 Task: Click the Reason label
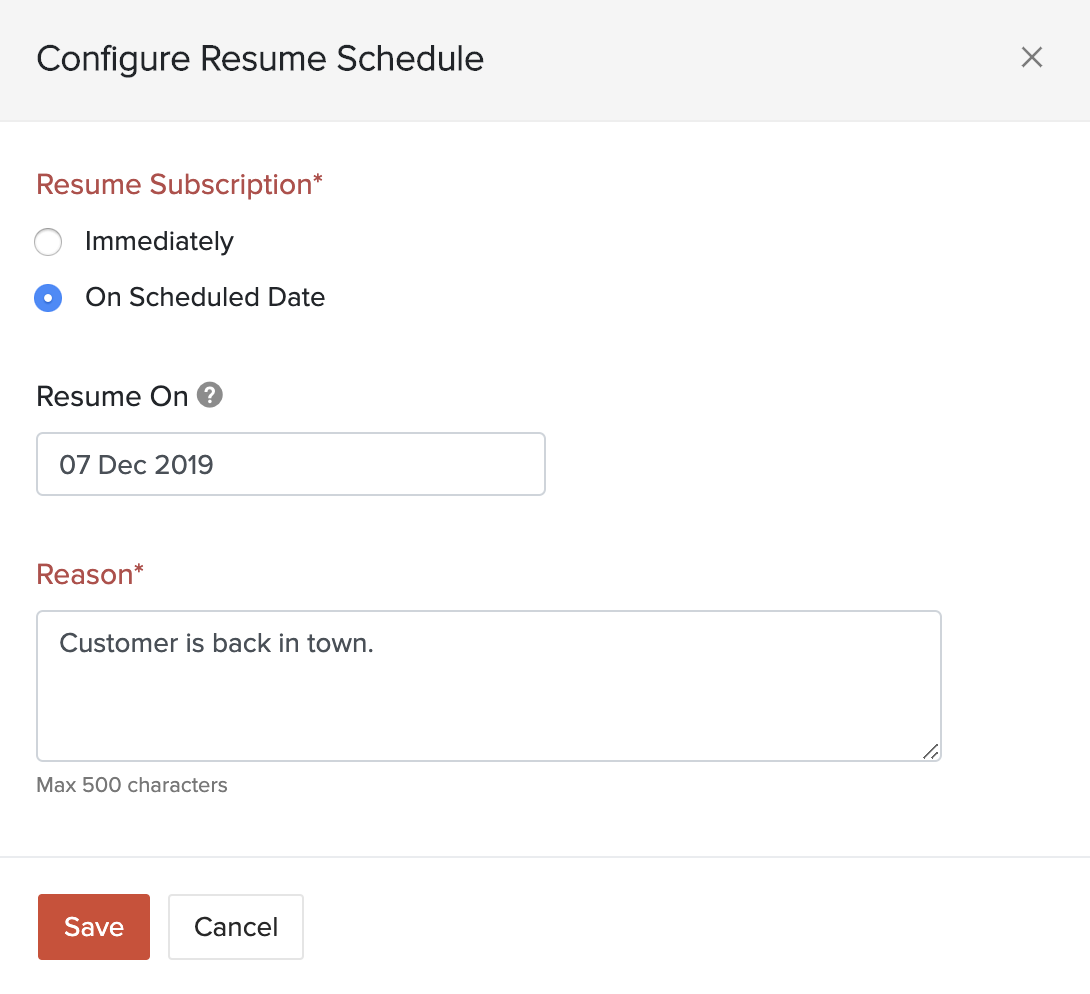89,574
